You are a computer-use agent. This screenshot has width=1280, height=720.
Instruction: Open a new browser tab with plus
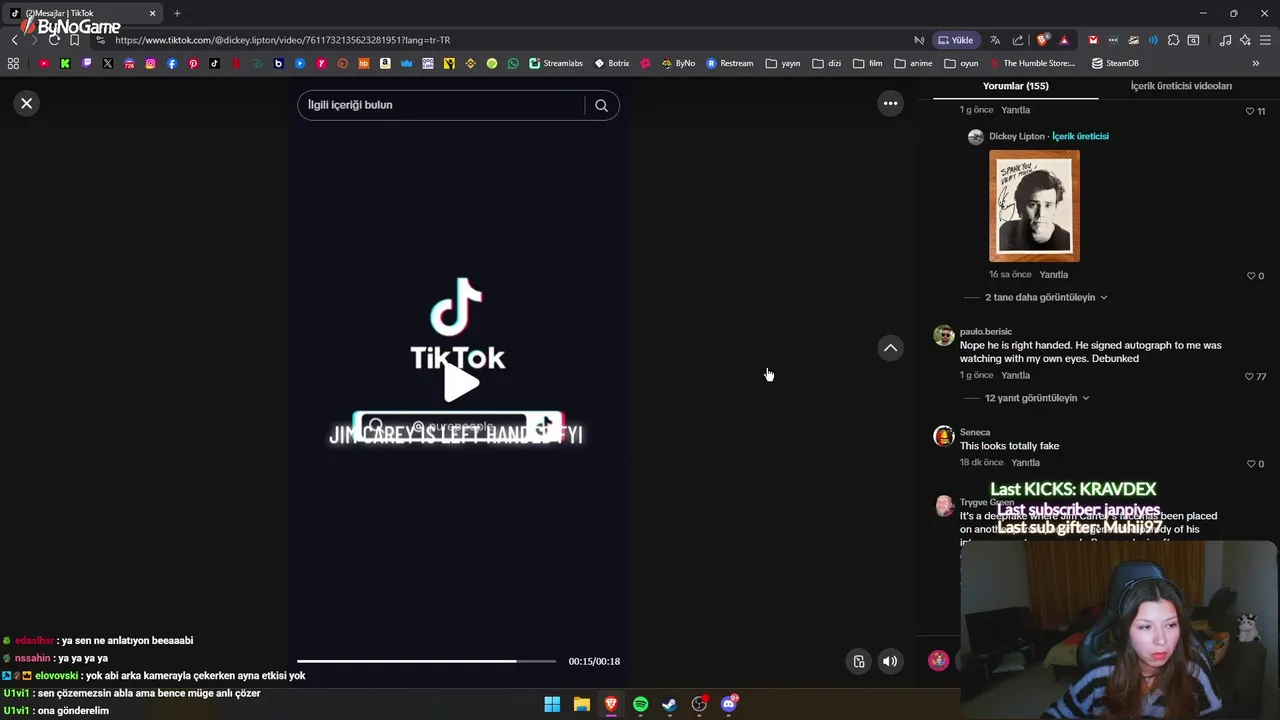[x=177, y=13]
